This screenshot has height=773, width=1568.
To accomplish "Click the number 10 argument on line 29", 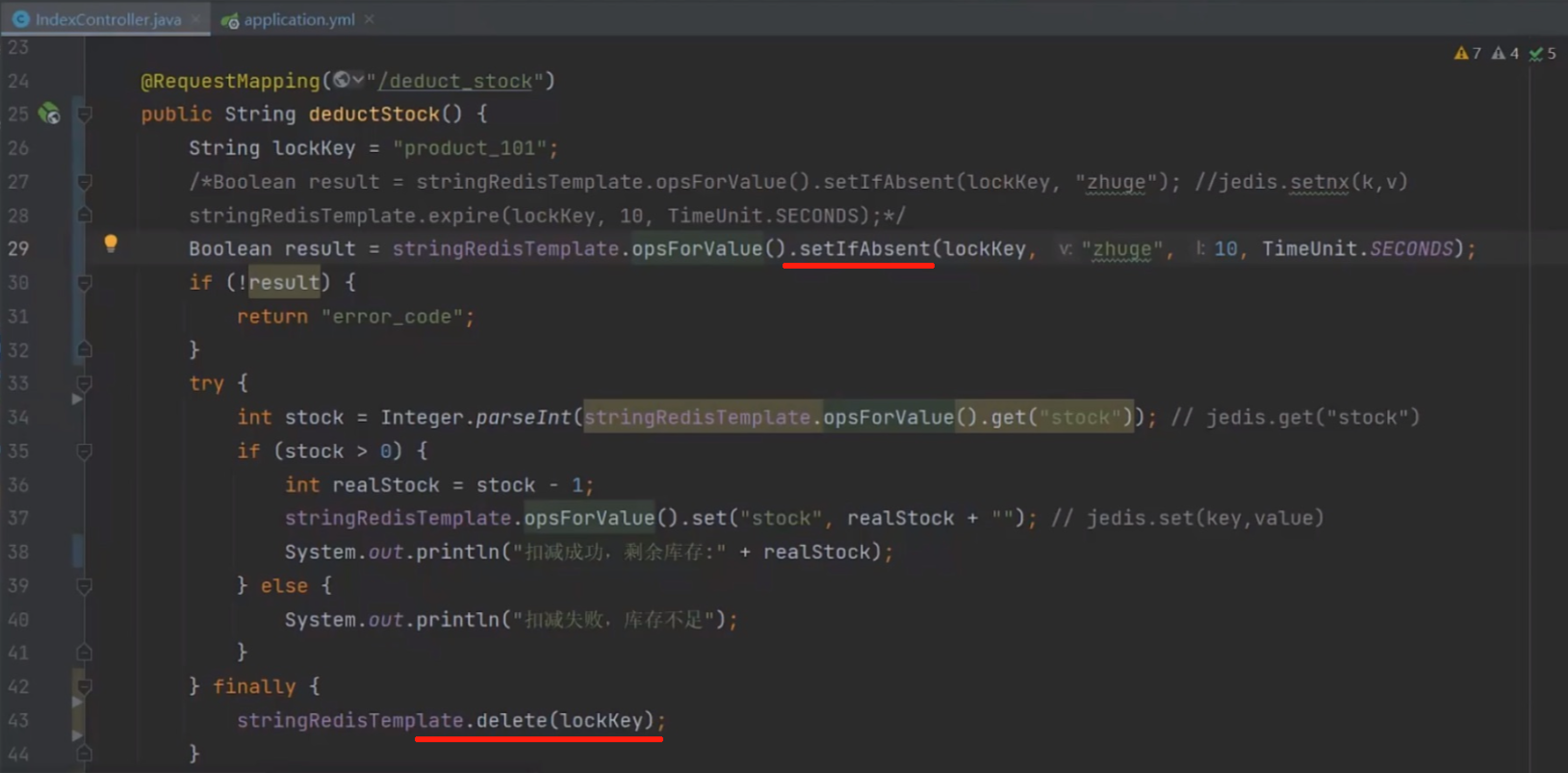I will click(x=1225, y=248).
